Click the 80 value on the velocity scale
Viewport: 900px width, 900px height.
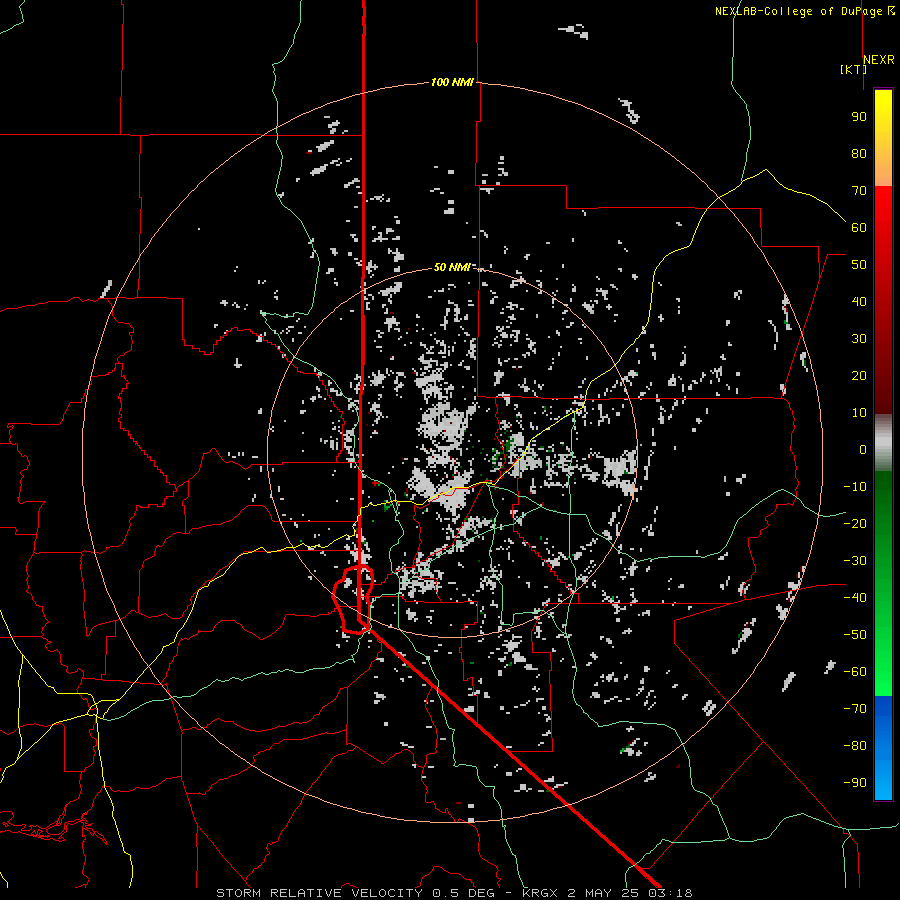pyautogui.click(x=859, y=153)
